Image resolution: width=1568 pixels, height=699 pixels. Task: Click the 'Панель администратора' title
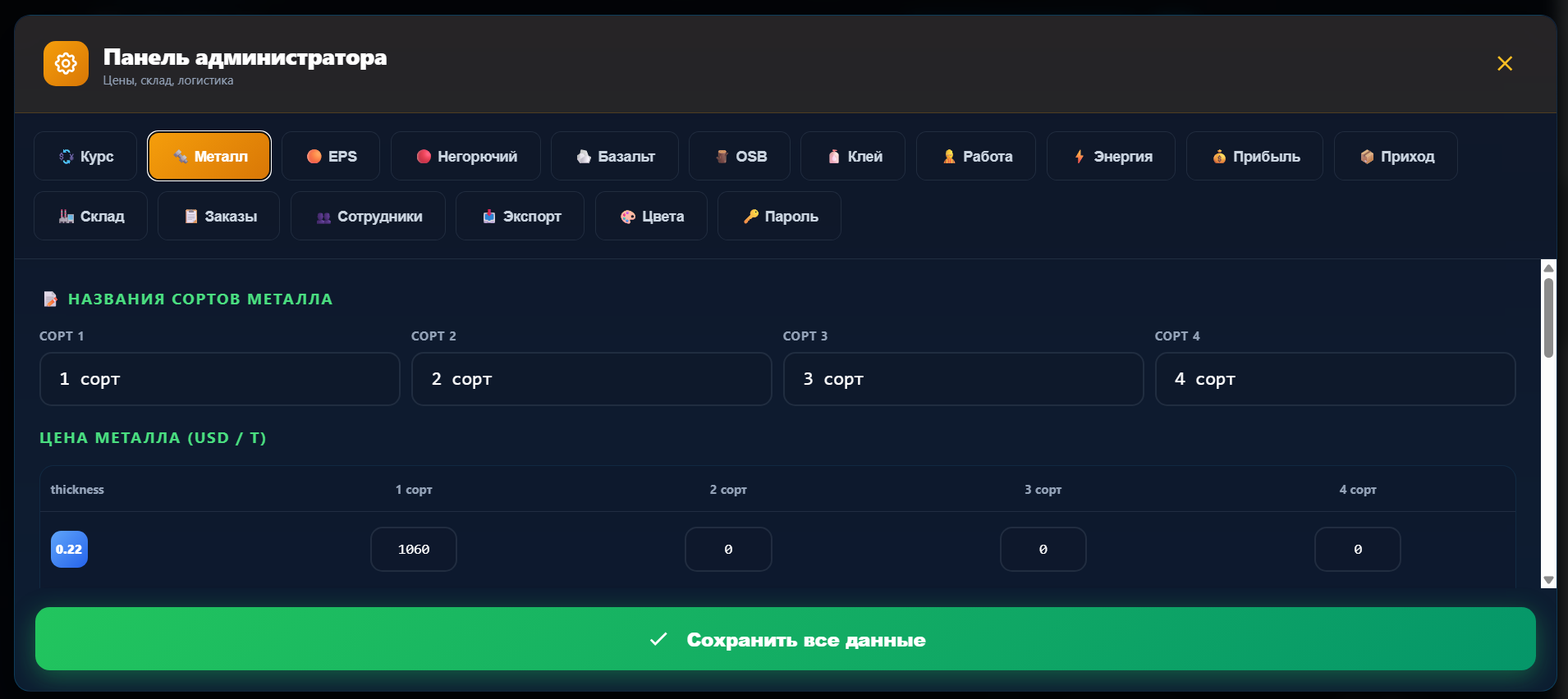(x=245, y=57)
